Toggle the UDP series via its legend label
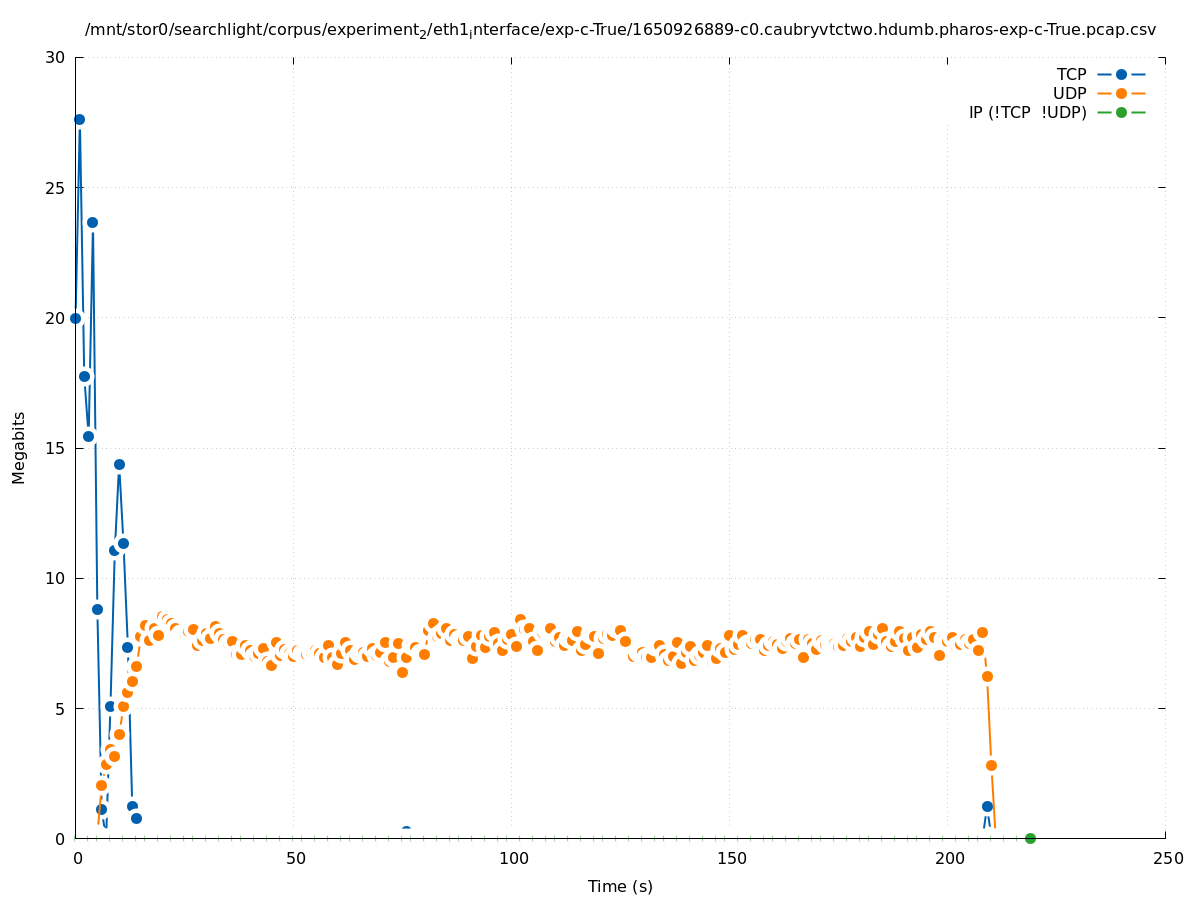The image size is (1197, 900). [1069, 93]
